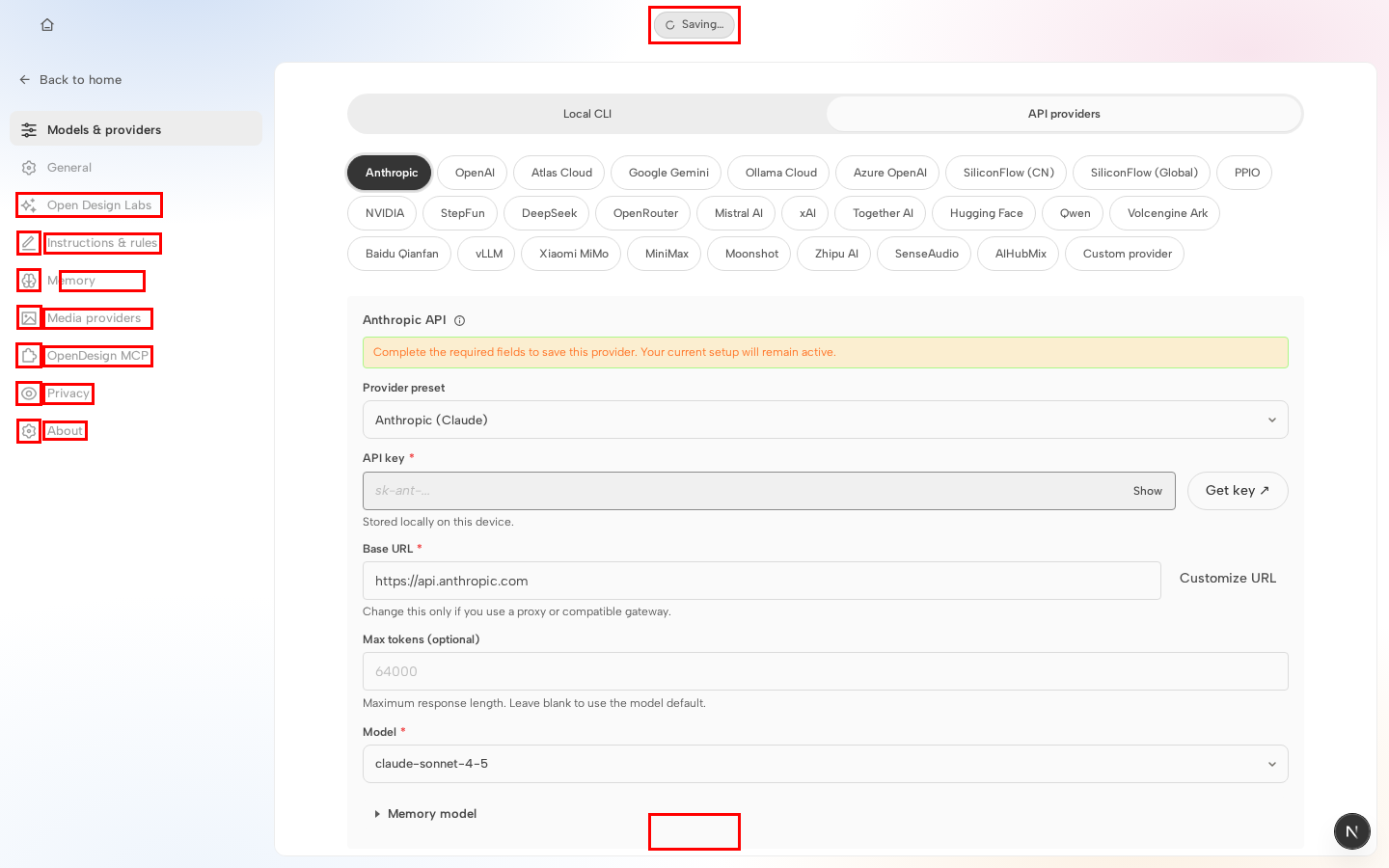The height and width of the screenshot is (868, 1389).
Task: Open the Provider preset dropdown
Action: tap(825, 420)
